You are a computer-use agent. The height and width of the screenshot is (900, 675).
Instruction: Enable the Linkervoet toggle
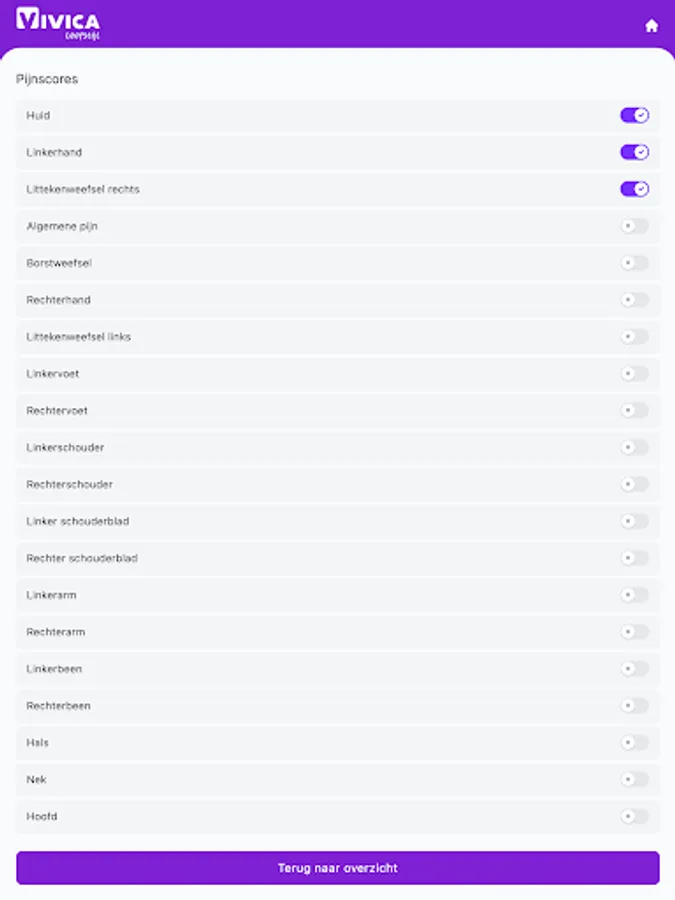634,374
